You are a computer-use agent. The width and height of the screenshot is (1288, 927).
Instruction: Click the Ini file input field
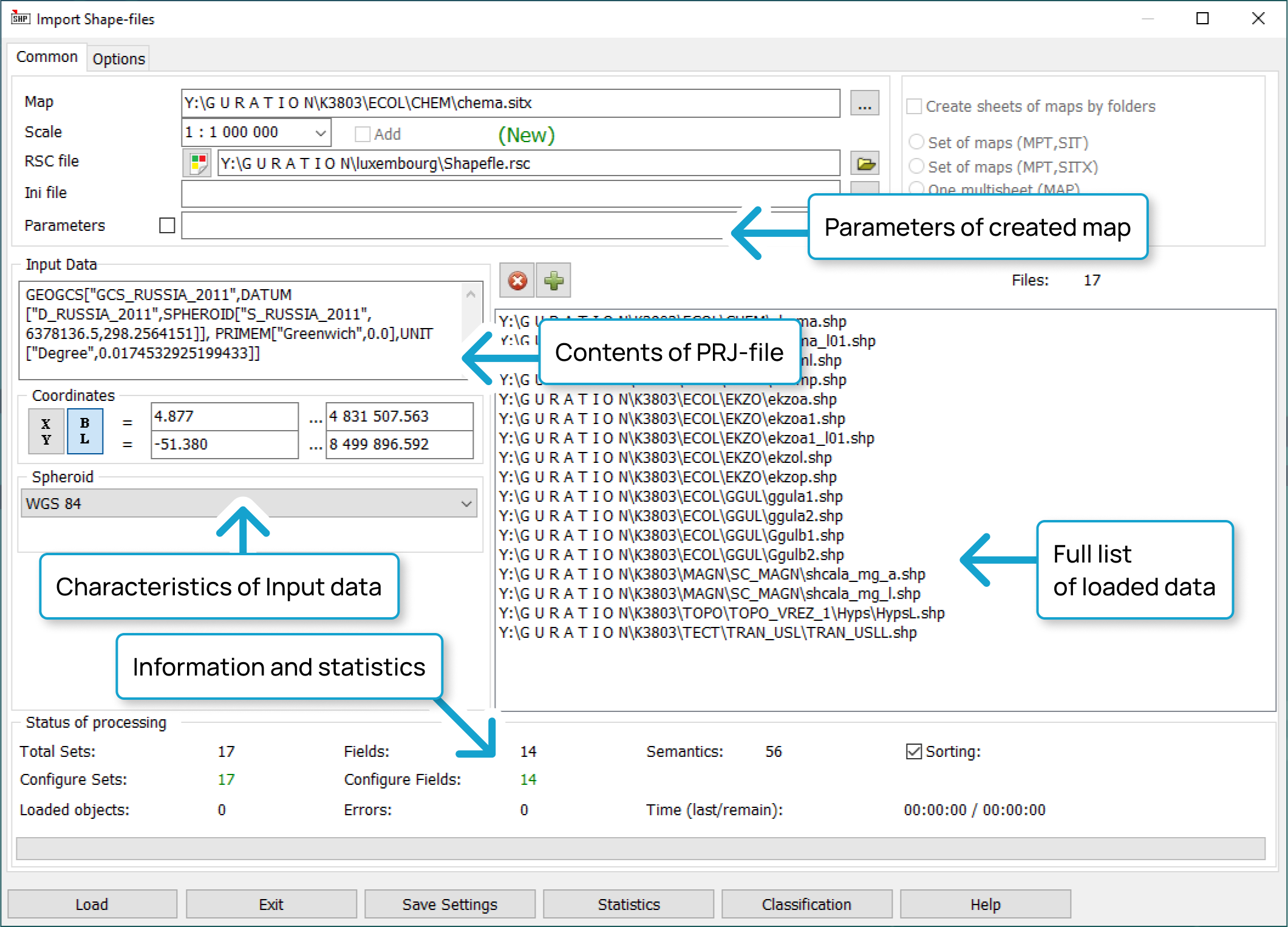511,194
